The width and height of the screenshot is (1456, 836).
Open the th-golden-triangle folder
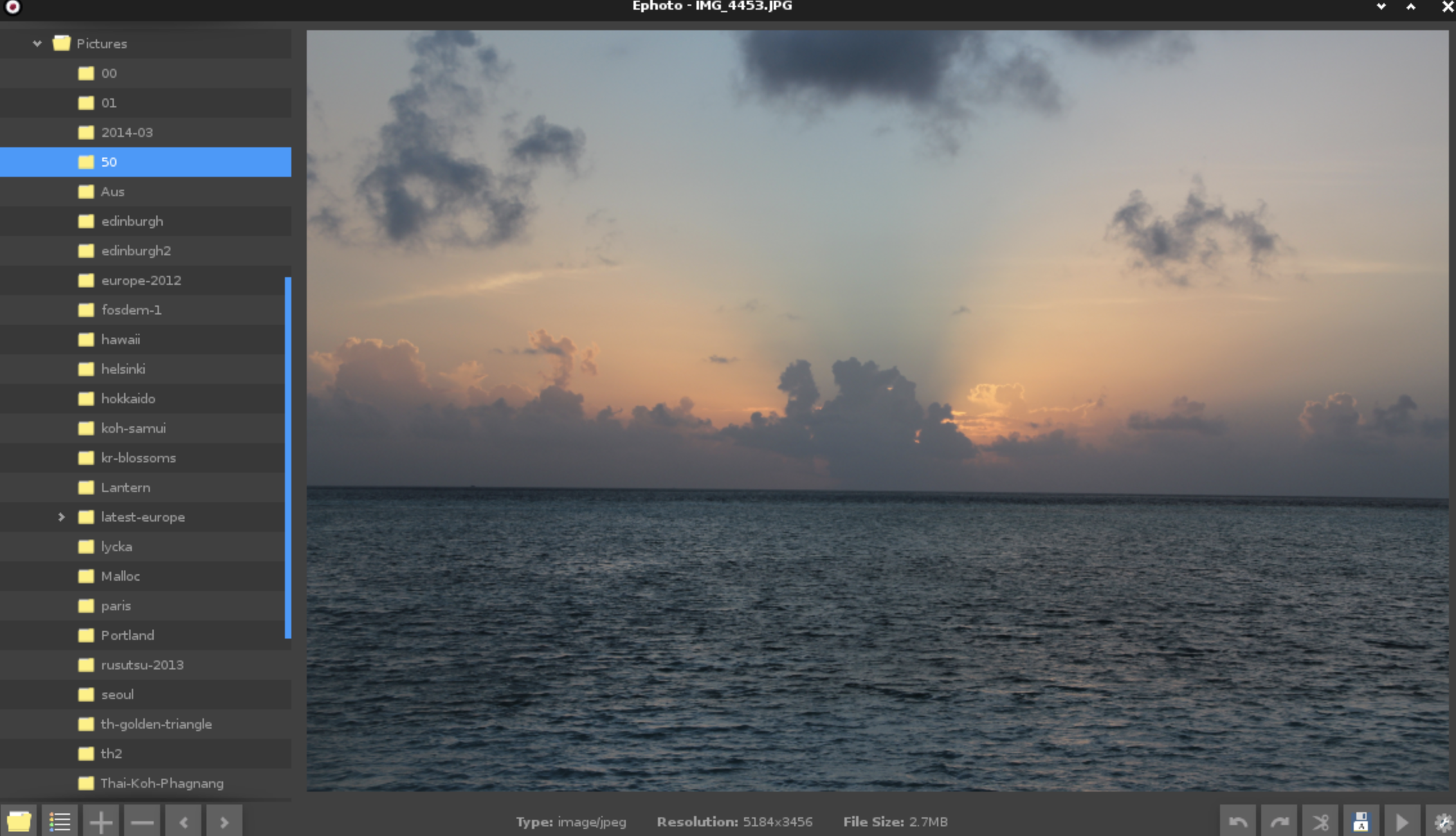point(156,724)
